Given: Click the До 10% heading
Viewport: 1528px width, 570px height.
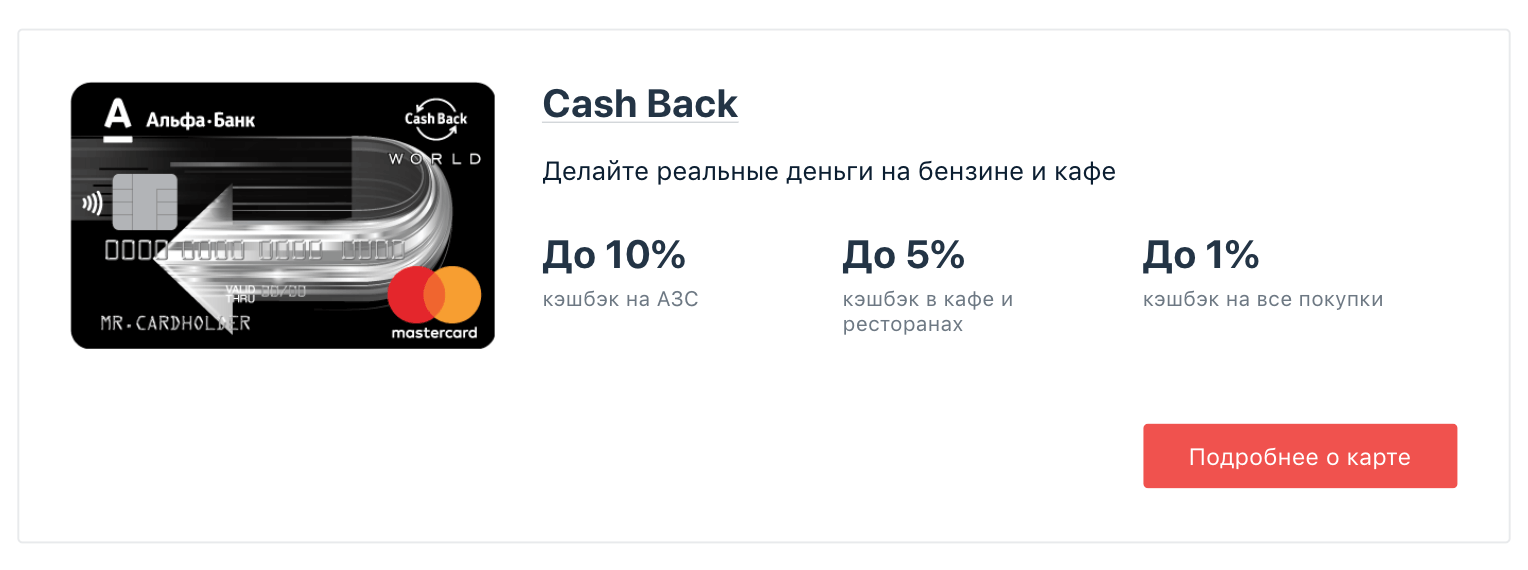Looking at the screenshot, I should pyautogui.click(x=614, y=255).
